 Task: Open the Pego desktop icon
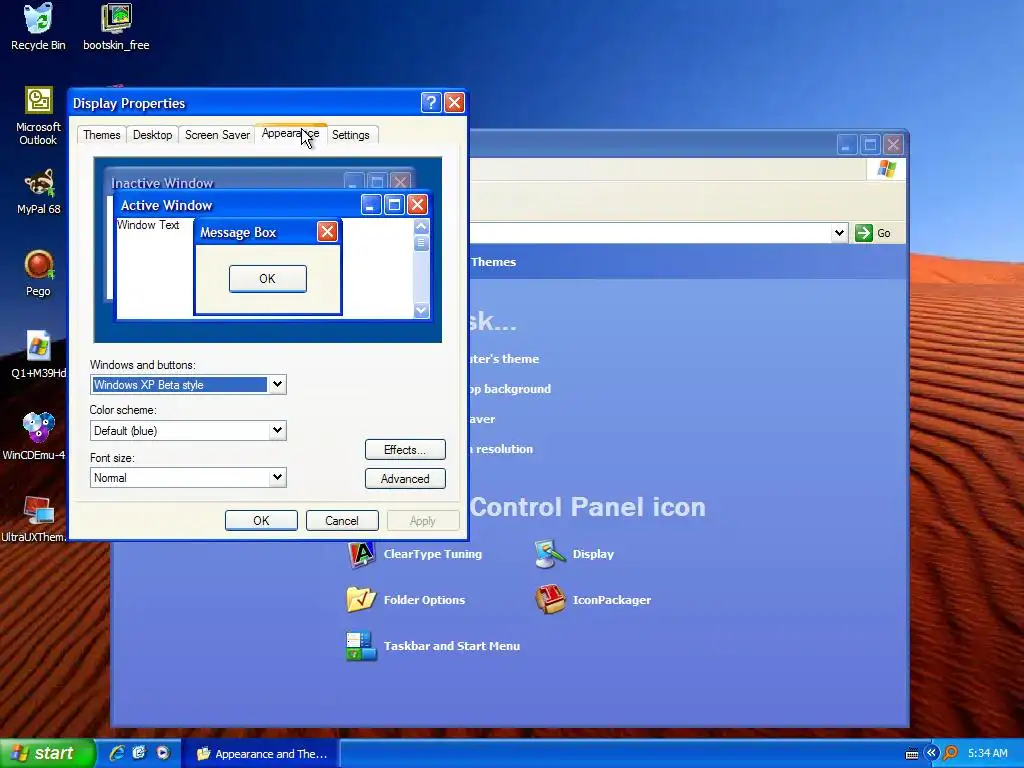point(38,274)
